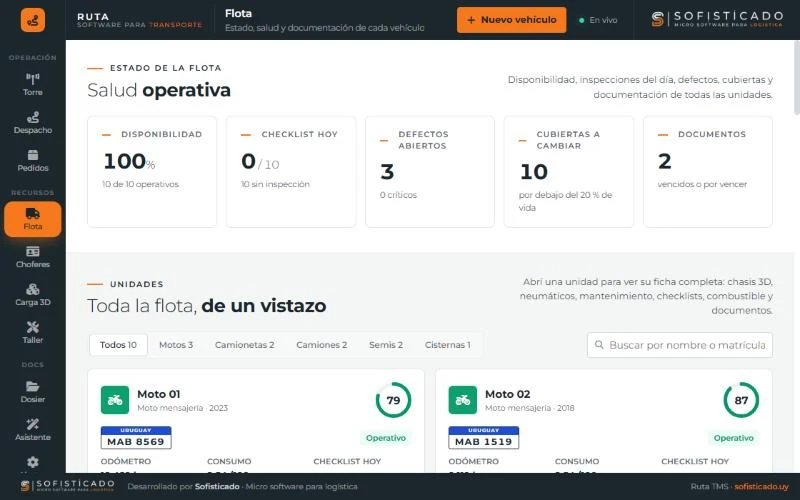Click the En vivo status indicator
The image size is (800, 500).
tap(598, 20)
